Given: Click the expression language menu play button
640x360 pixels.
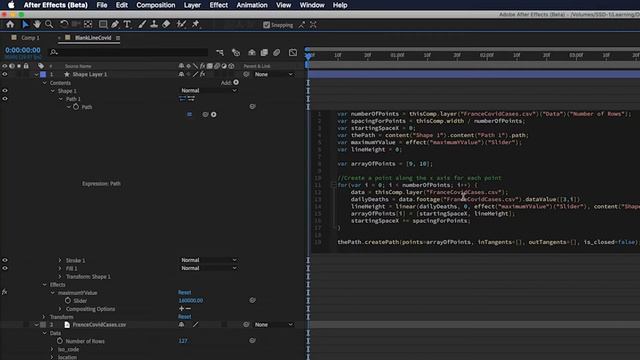Looking at the screenshot, I should (213, 115).
